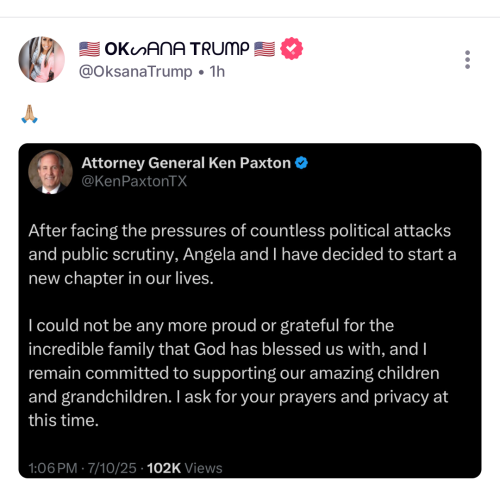Click the 102K Views count
The image size is (500, 500).
pos(184,468)
